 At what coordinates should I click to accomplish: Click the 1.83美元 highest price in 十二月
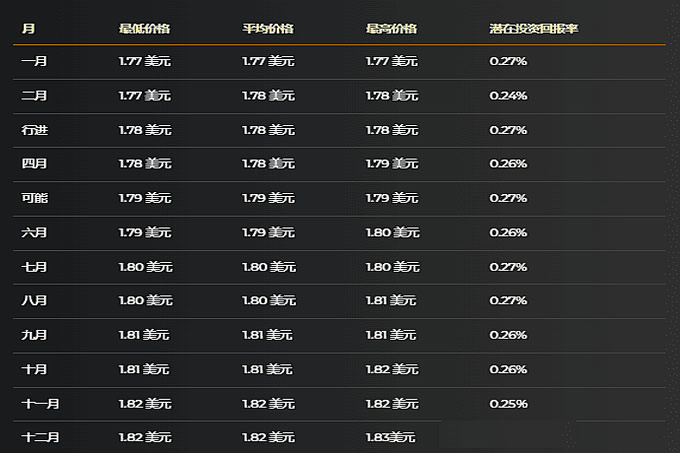tap(390, 437)
